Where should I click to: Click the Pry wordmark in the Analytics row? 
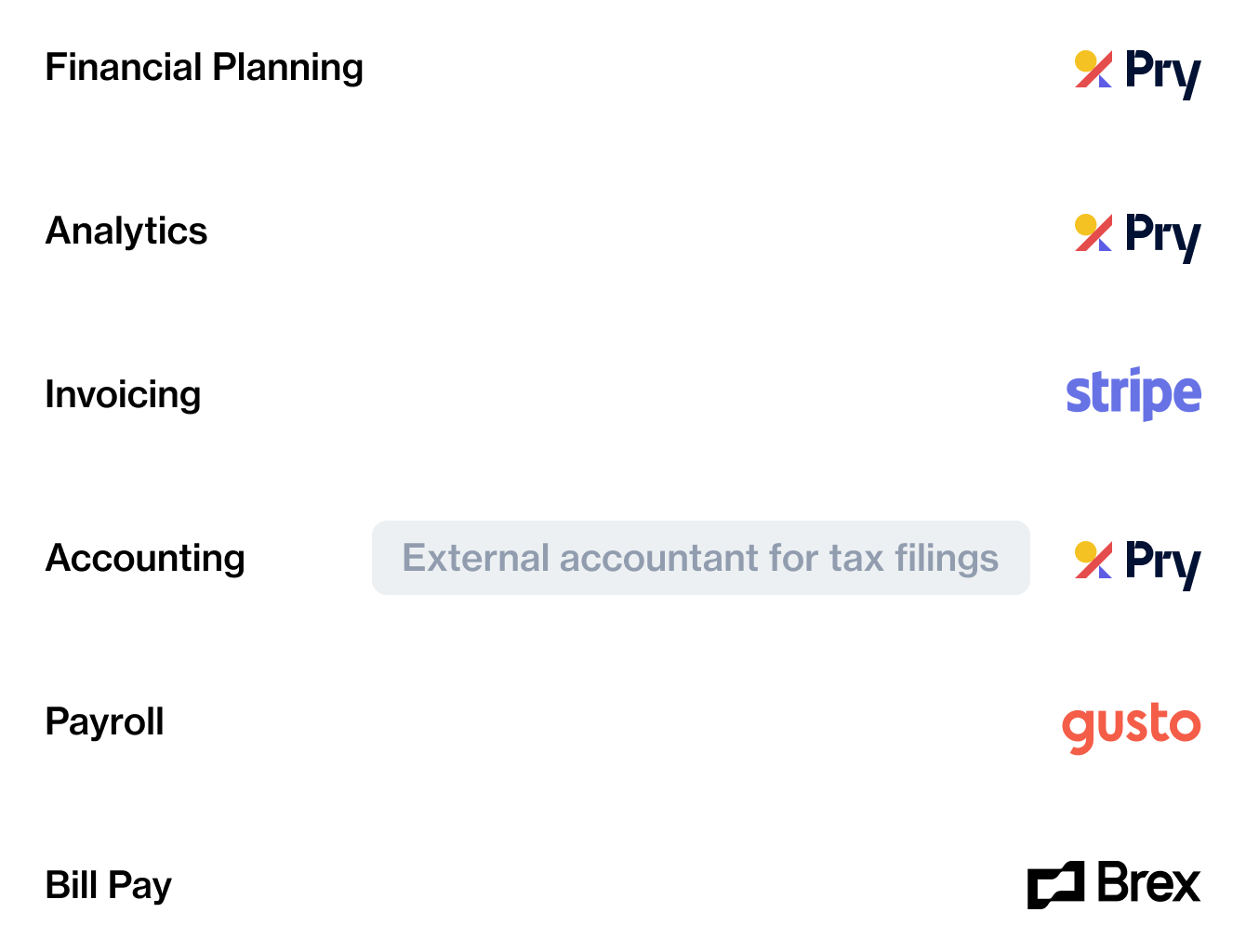(1162, 235)
